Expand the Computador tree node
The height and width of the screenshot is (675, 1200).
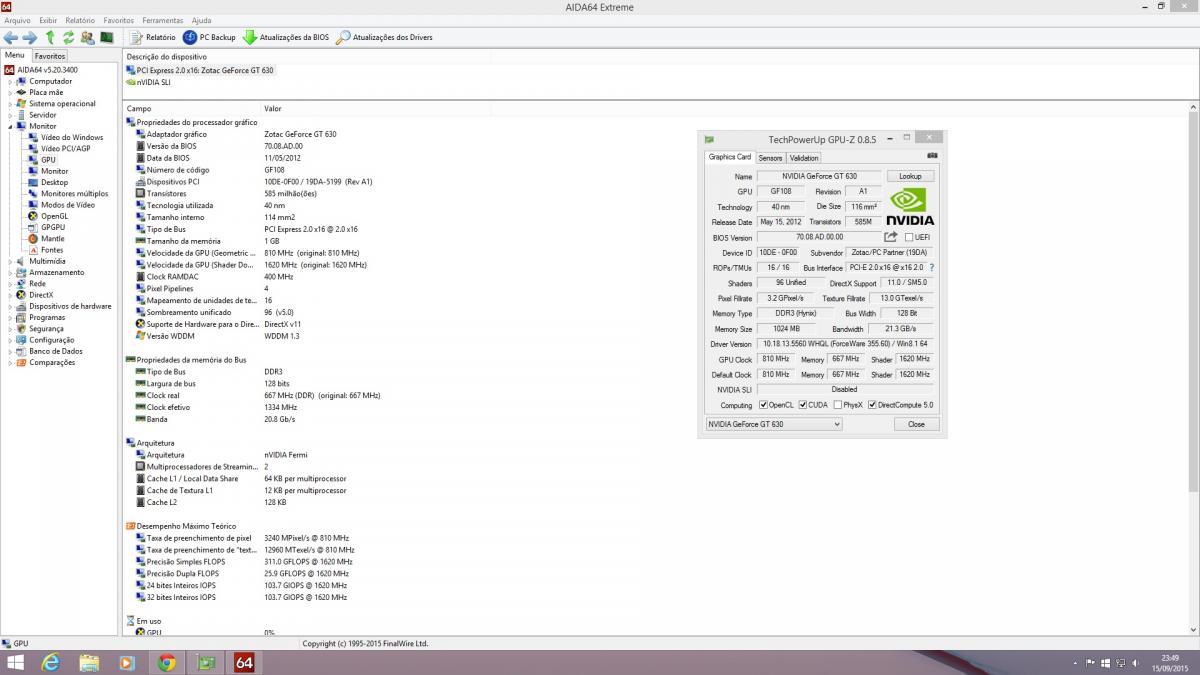(x=11, y=82)
